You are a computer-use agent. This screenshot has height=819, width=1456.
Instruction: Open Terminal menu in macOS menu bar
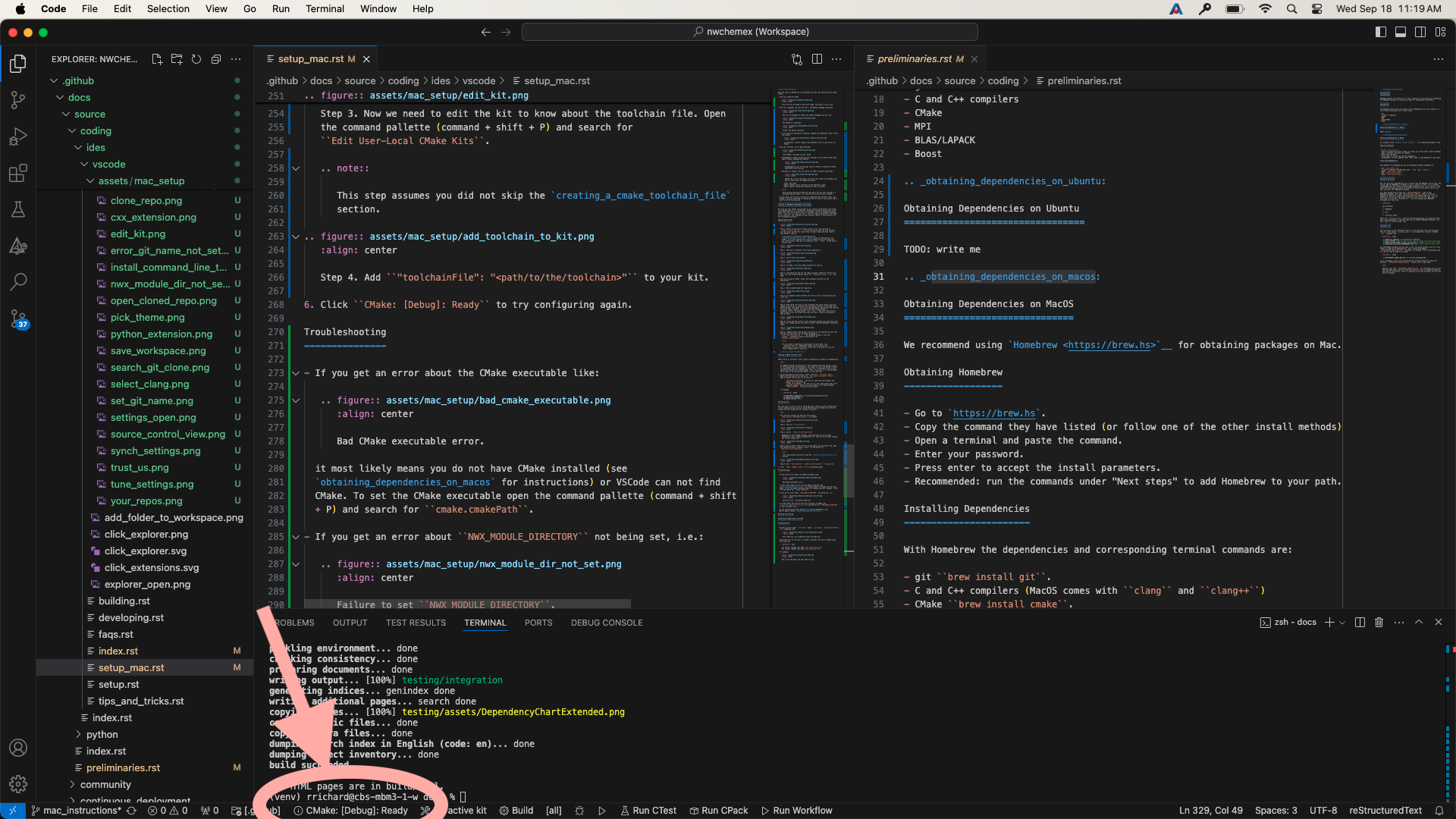(325, 8)
